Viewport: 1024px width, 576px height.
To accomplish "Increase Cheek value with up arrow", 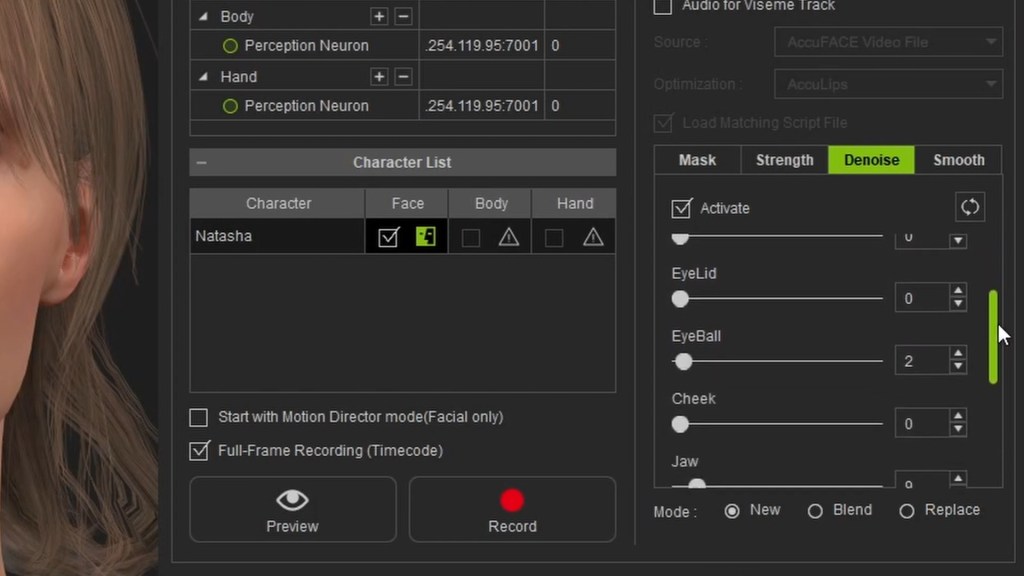I will pos(958,416).
